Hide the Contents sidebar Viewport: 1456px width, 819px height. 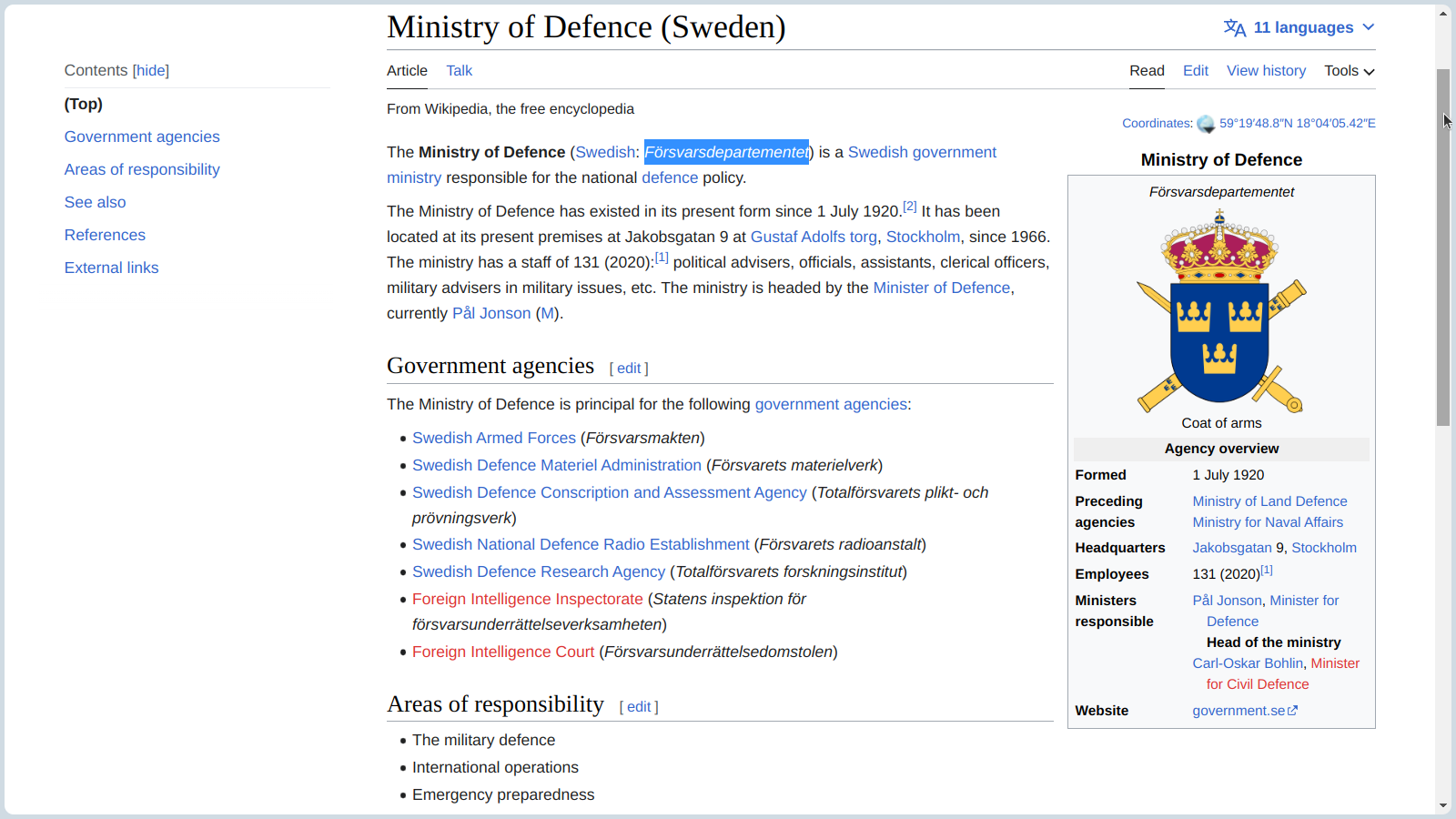pos(151,71)
